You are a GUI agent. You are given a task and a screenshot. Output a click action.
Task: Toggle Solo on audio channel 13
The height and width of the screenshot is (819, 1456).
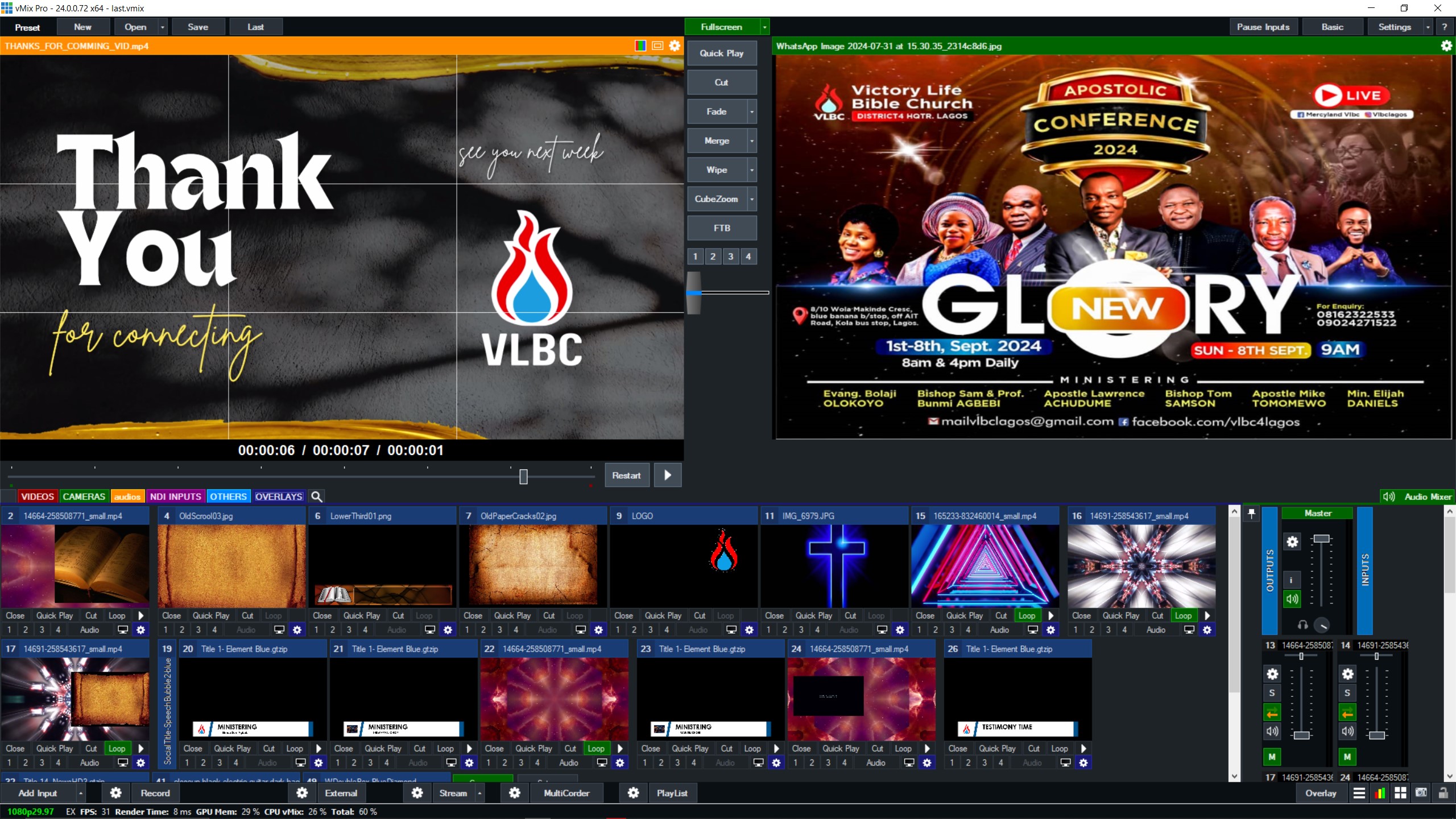[x=1272, y=693]
